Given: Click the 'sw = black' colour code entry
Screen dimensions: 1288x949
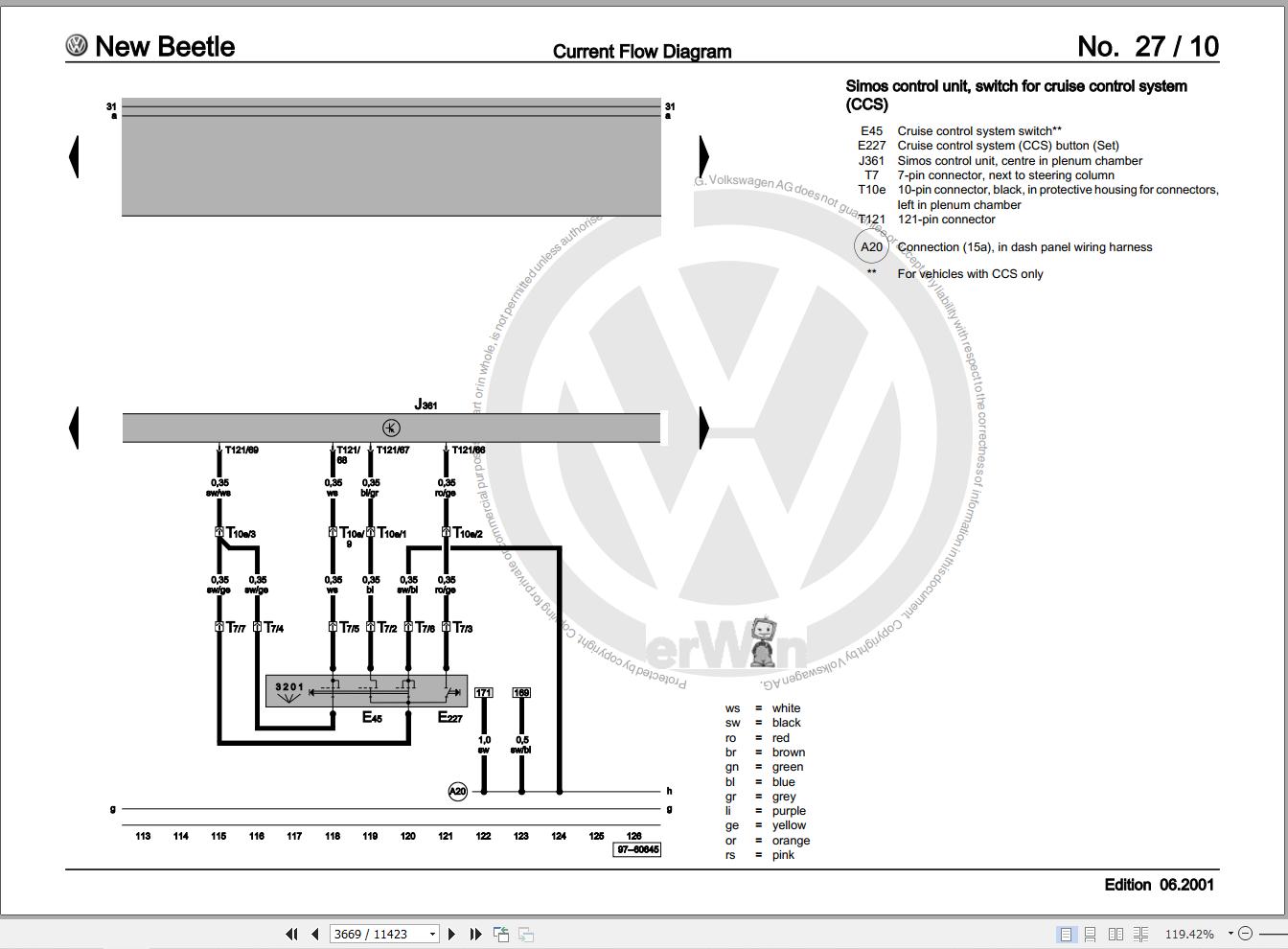Looking at the screenshot, I should click(x=763, y=723).
